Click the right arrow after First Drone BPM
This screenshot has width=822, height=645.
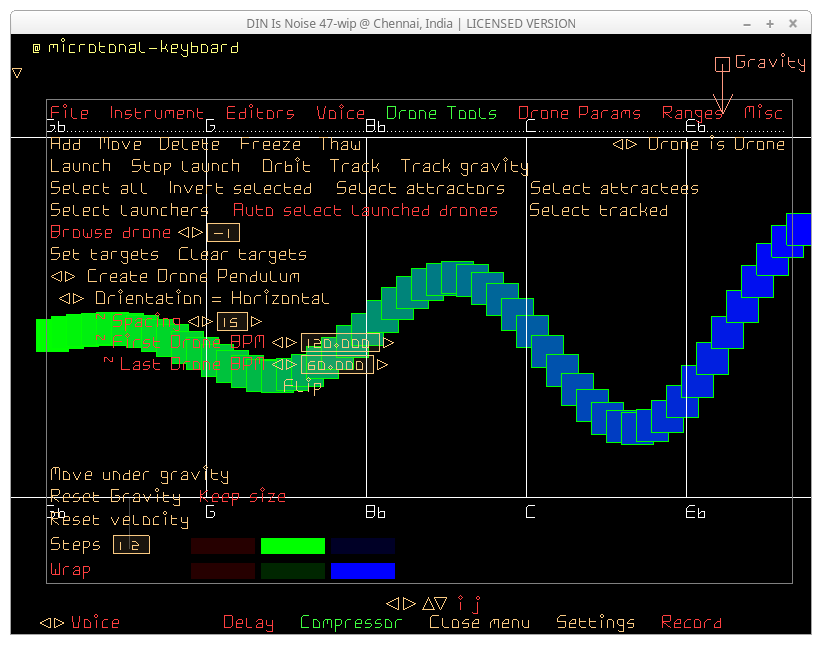(x=388, y=343)
